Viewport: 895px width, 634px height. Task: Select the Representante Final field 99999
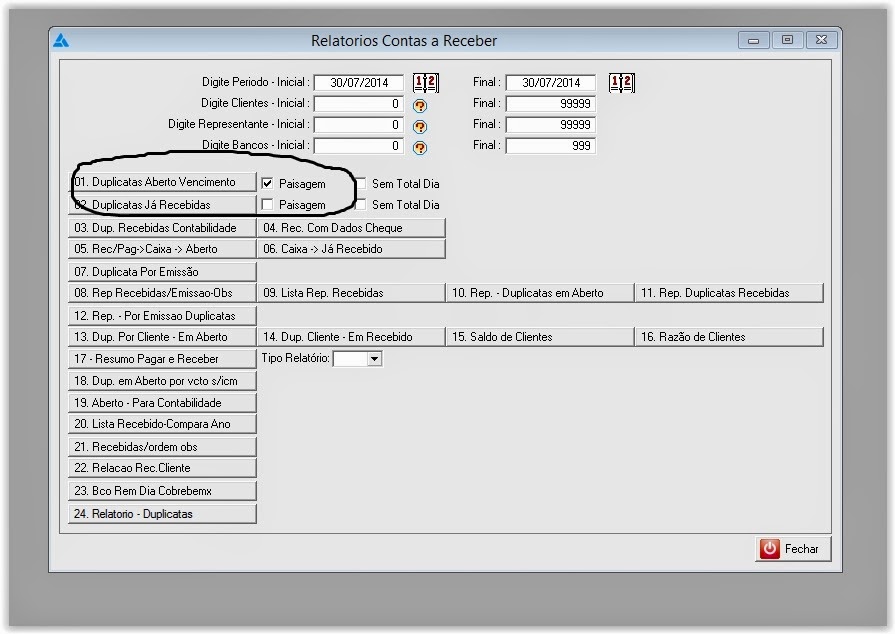click(551, 125)
